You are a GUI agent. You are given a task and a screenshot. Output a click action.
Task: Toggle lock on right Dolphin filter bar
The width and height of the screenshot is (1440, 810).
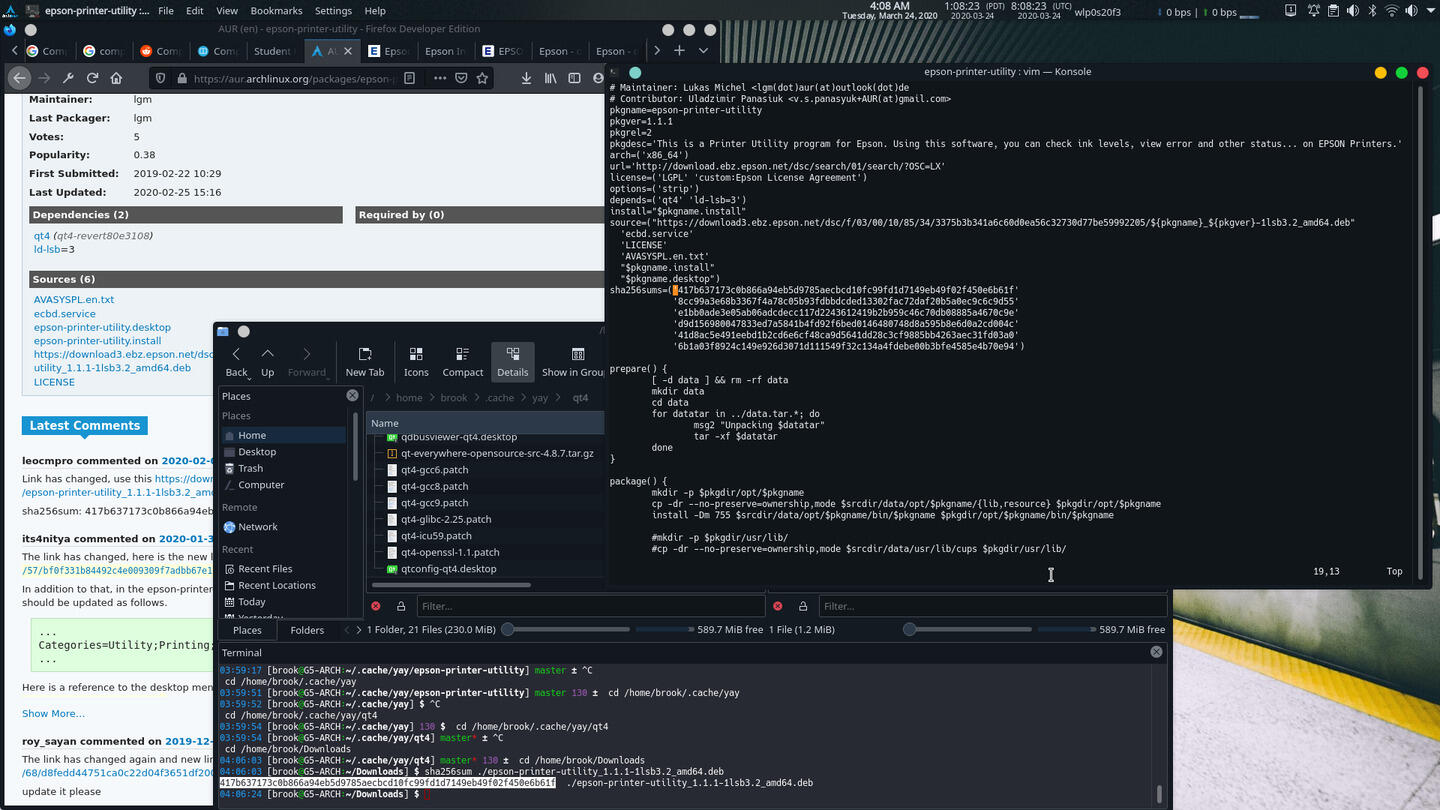point(803,606)
